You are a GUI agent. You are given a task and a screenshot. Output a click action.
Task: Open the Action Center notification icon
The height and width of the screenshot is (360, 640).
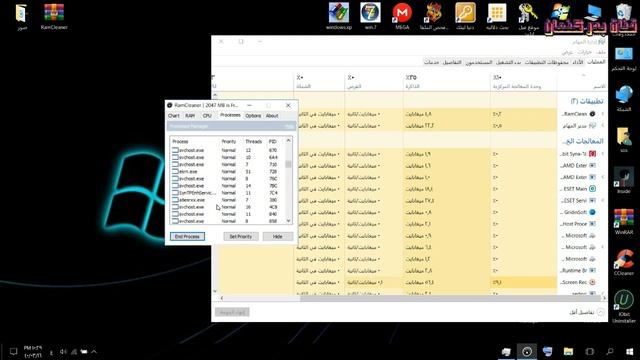pos(13,351)
